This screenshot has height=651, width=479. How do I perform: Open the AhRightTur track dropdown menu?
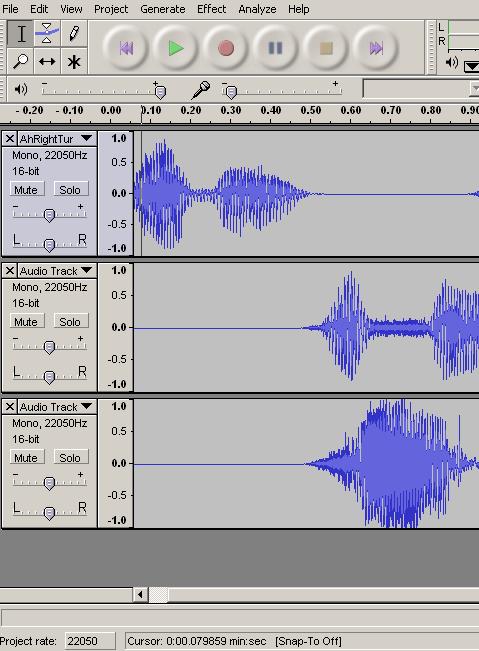[x=86, y=138]
